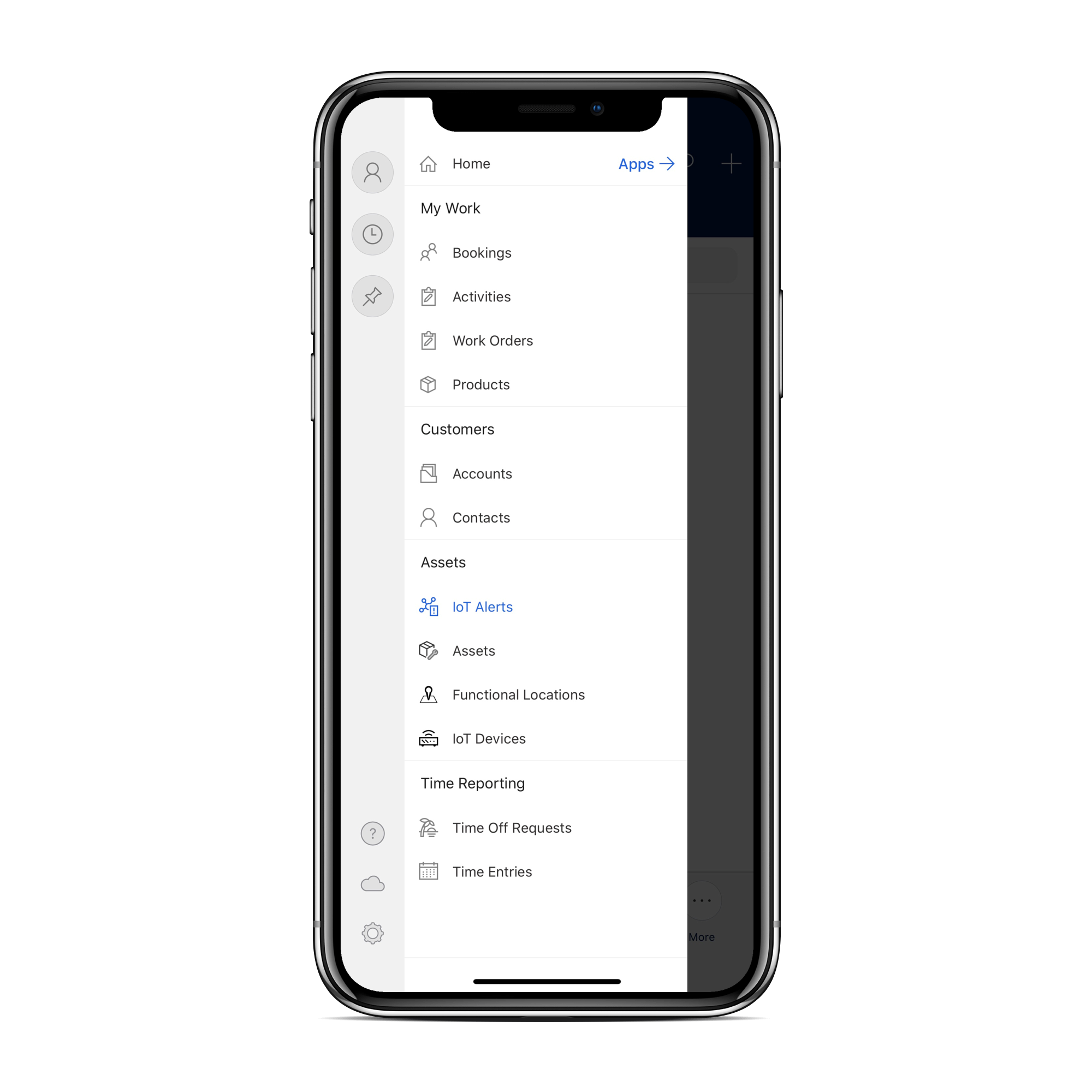Screen dimensions: 1092x1092
Task: Open Bookings icon
Action: pos(429,252)
